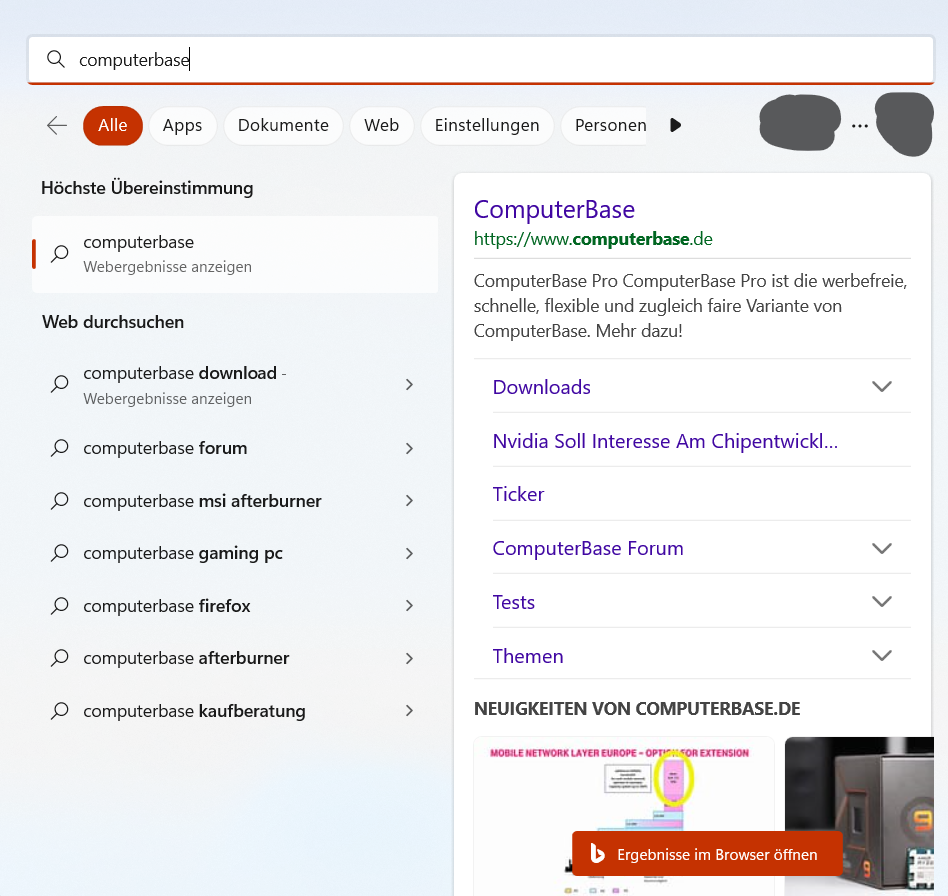The height and width of the screenshot is (896, 948).
Task: Open the three-dots options menu
Action: coord(860,126)
